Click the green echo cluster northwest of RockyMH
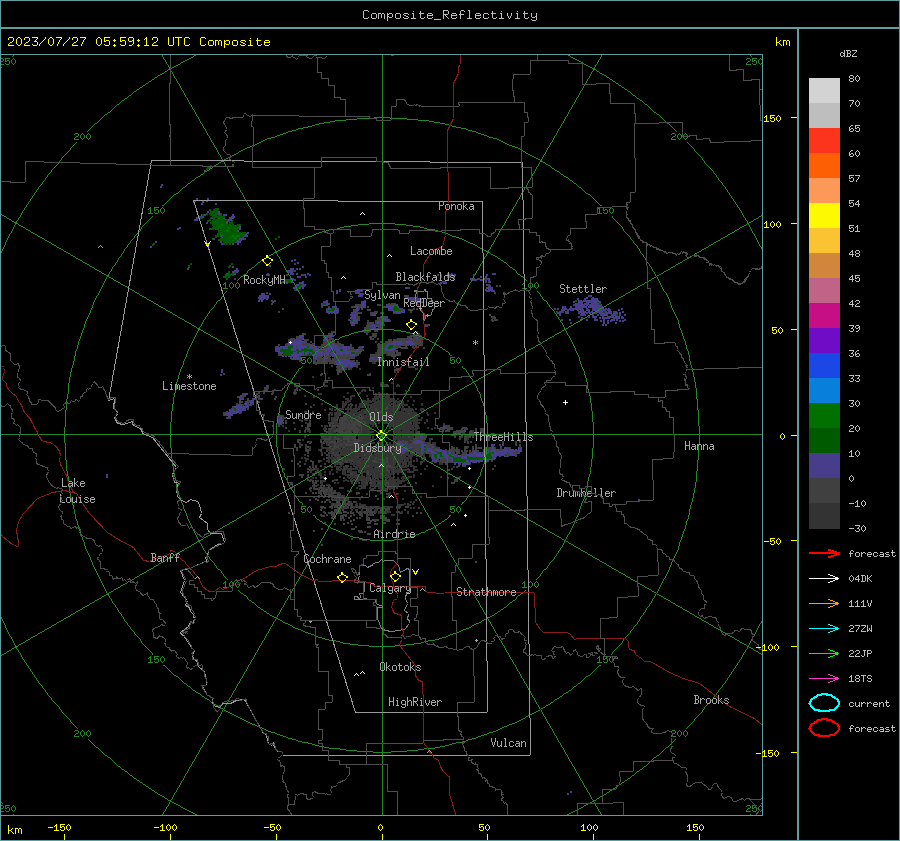Screen dimensions: 900x841 (x=226, y=226)
